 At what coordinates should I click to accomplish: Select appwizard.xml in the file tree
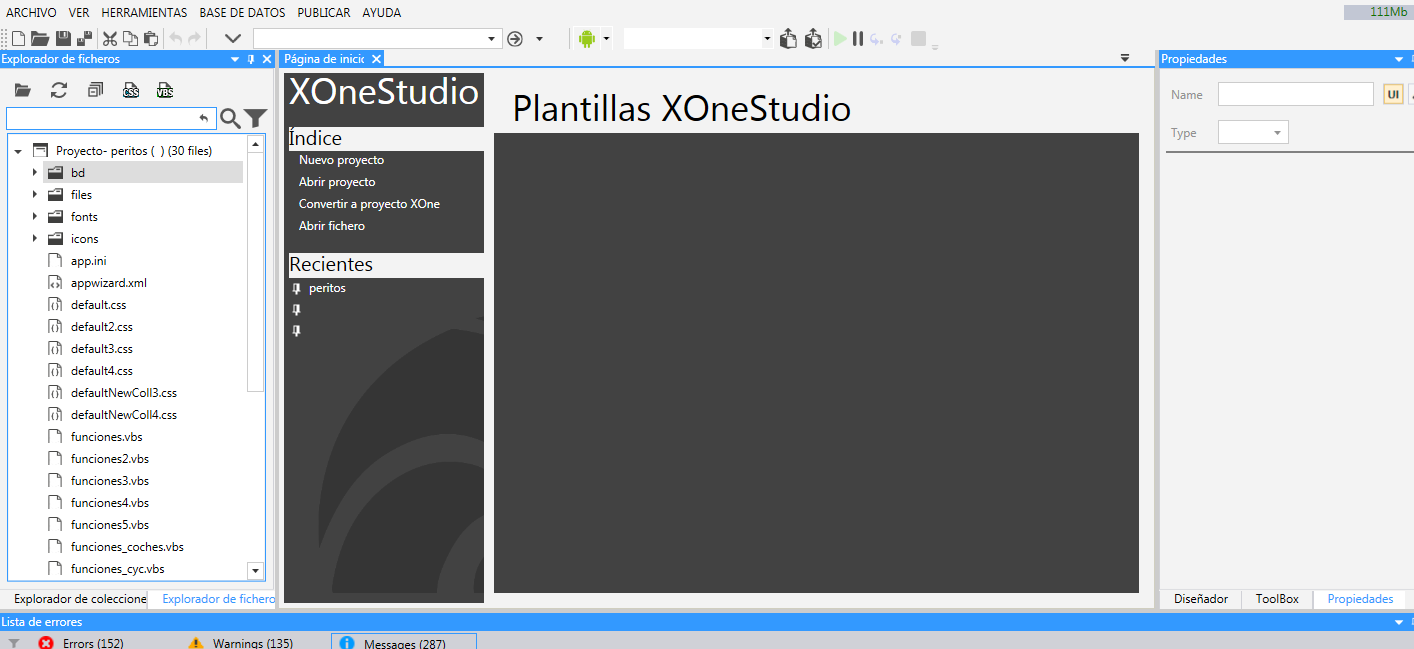coord(108,283)
